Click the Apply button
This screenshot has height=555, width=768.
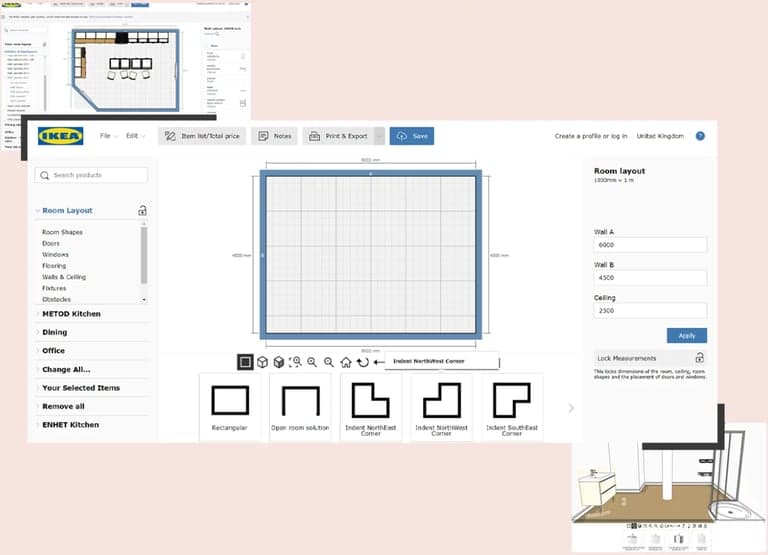(x=687, y=336)
